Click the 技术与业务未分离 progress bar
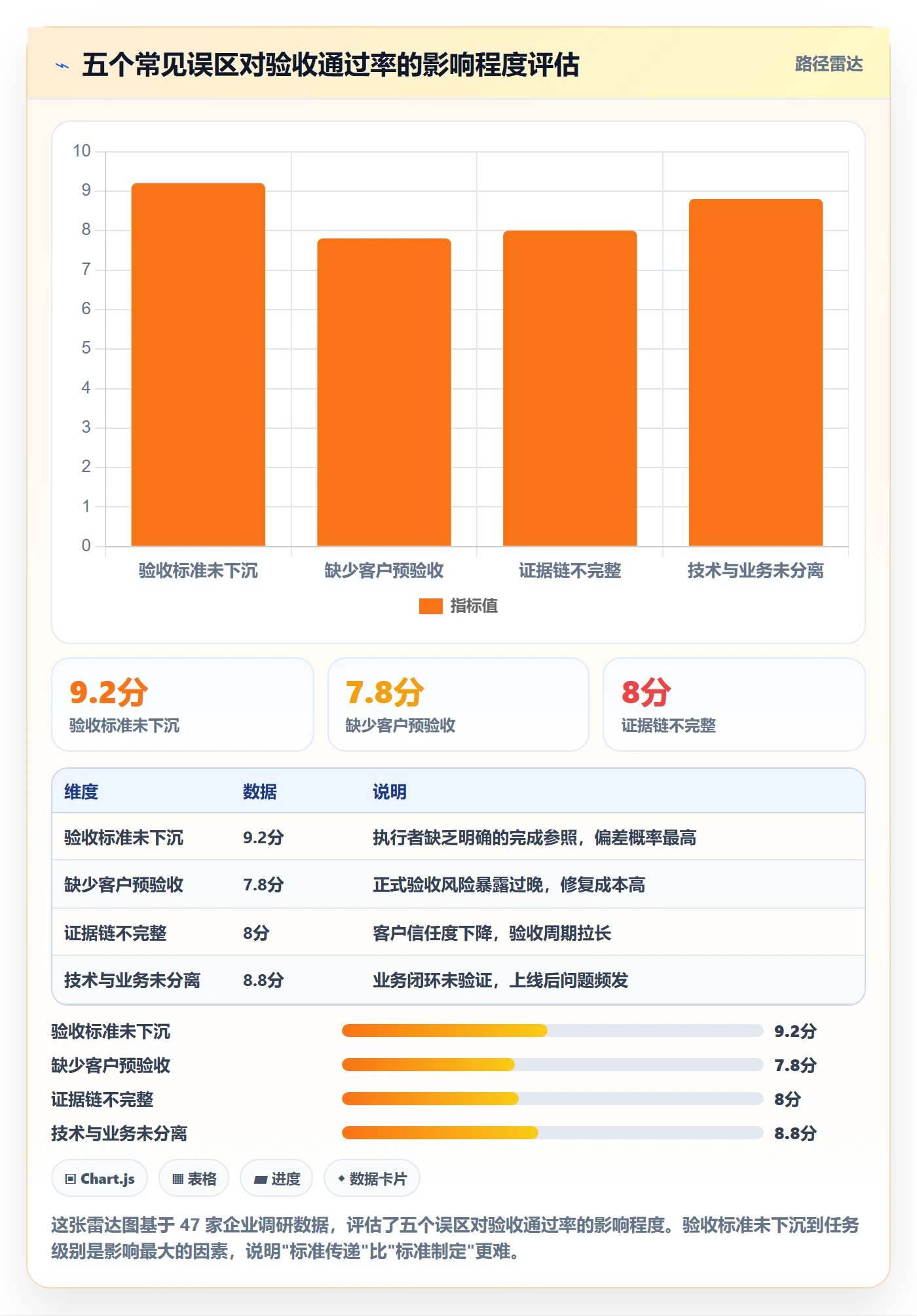917x1316 pixels. [x=552, y=1133]
